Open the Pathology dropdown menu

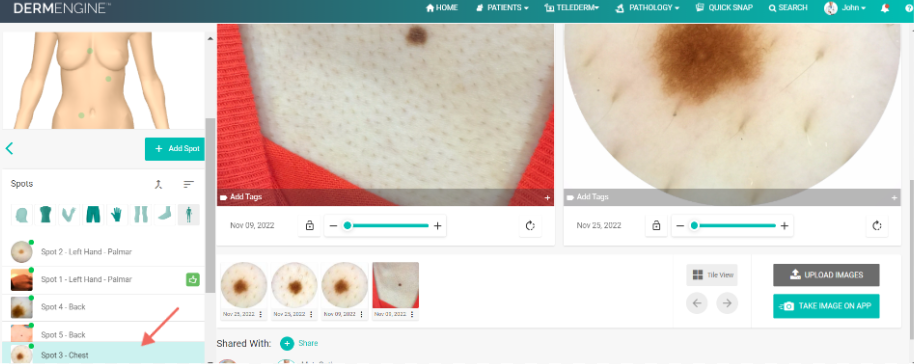pos(648,8)
